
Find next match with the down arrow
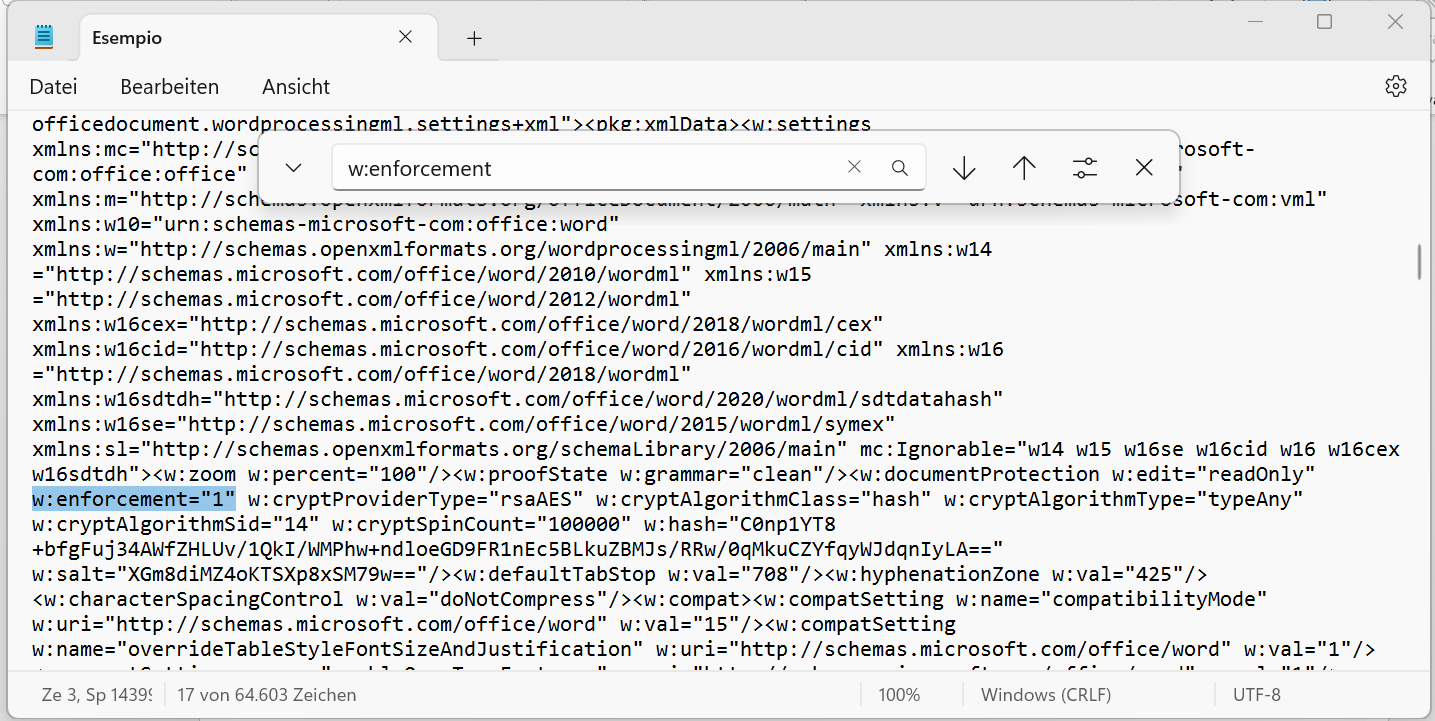[x=964, y=168]
